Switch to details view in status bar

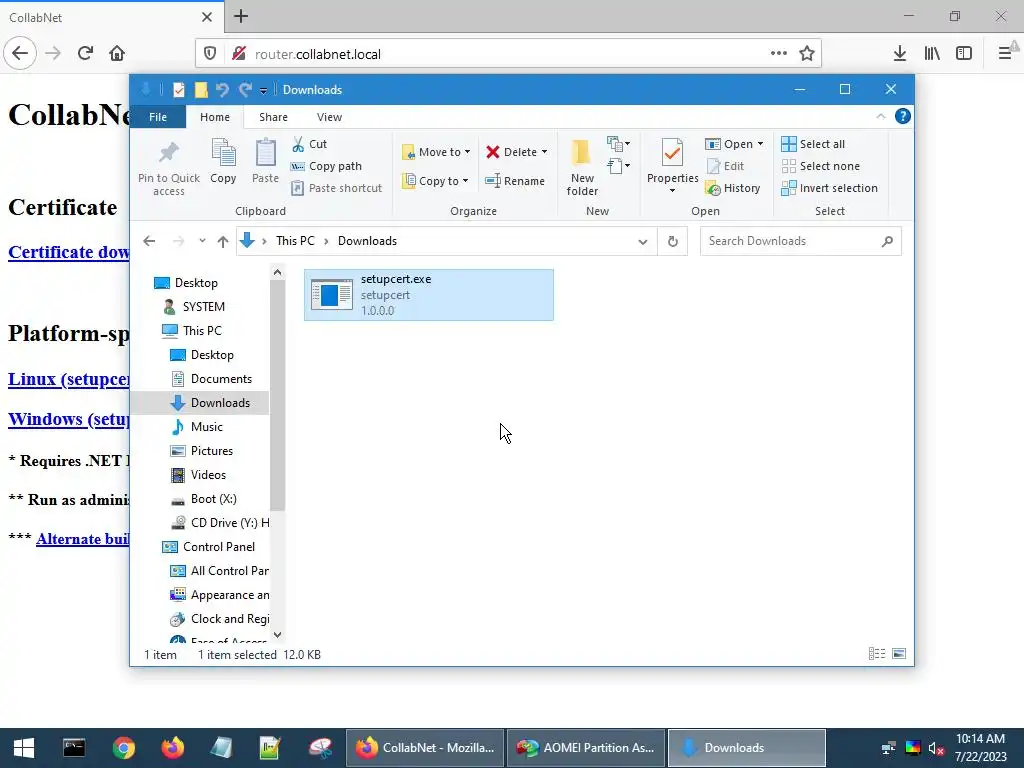(x=877, y=654)
